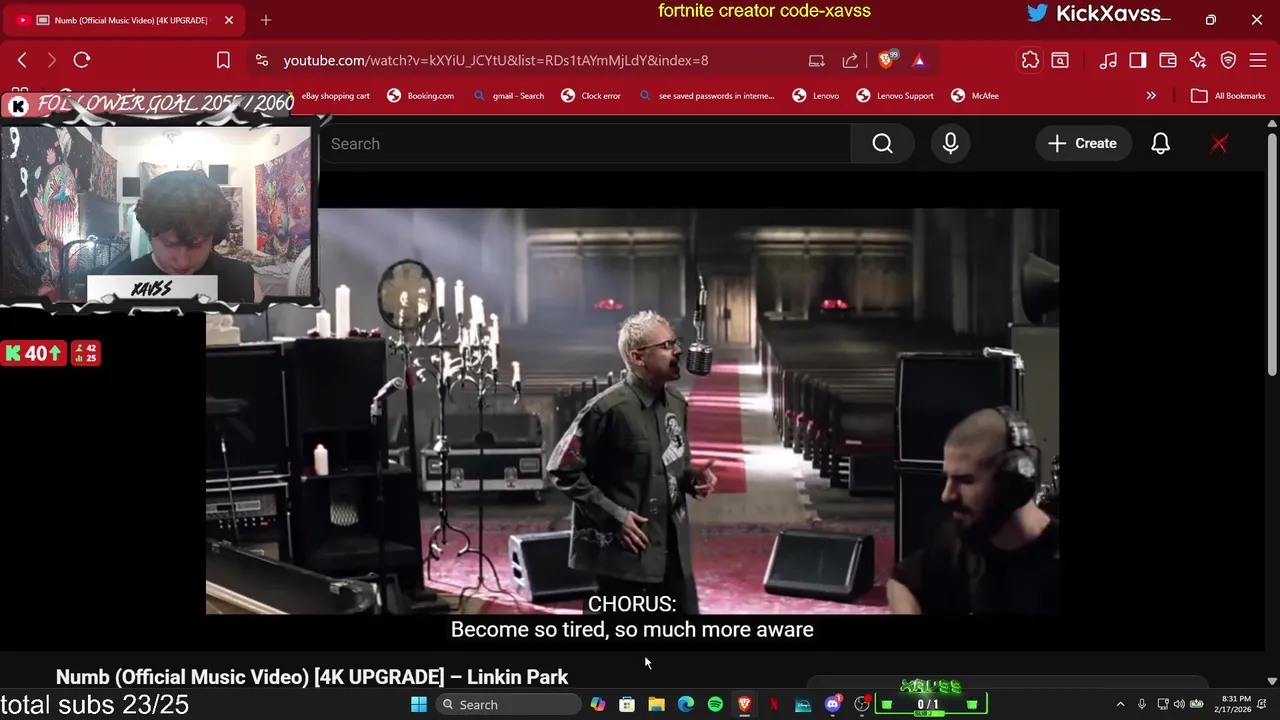Go back to the previous page
This screenshot has width=1280, height=720.
(22, 60)
